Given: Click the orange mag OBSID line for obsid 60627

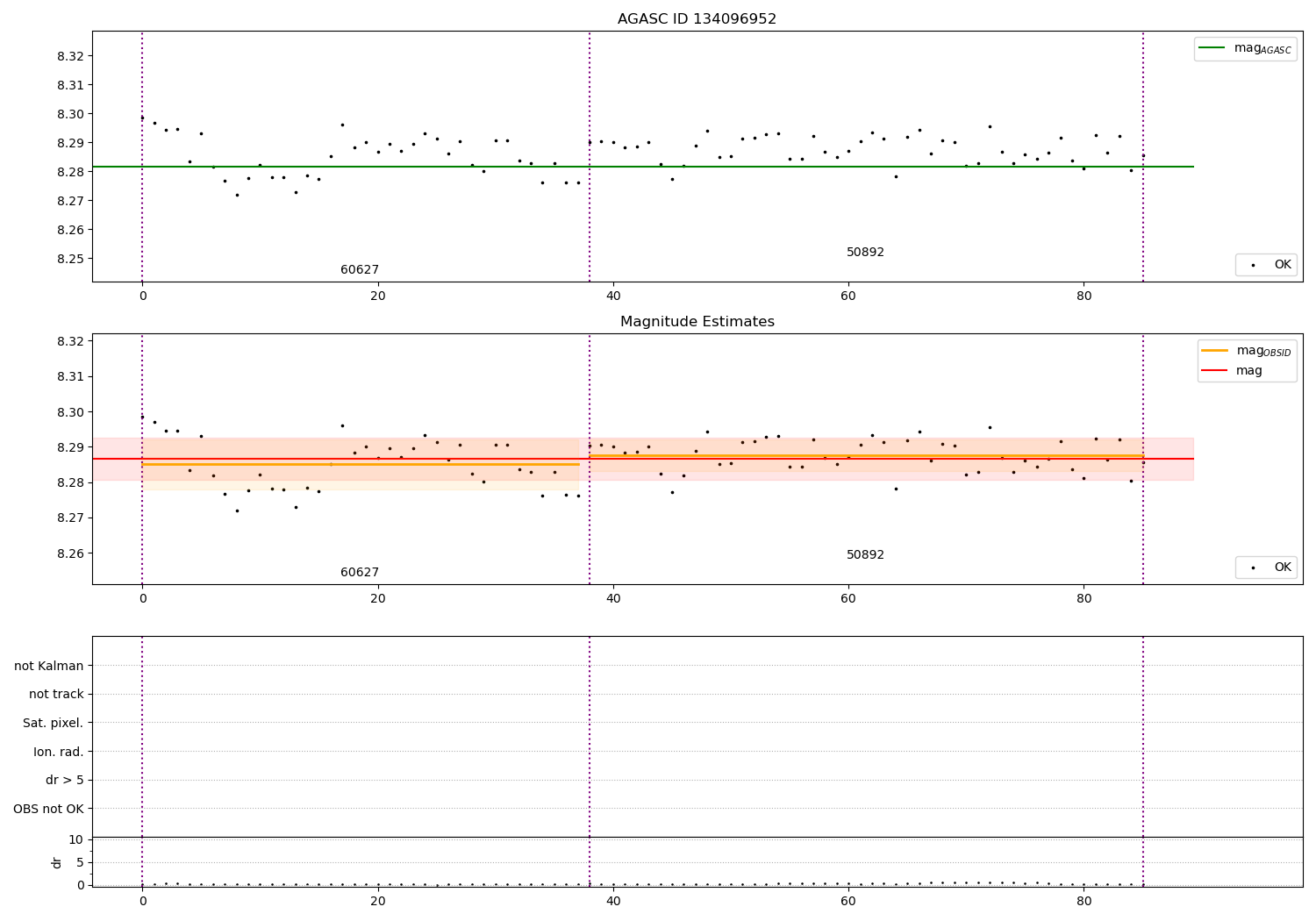Looking at the screenshot, I should tap(361, 464).
